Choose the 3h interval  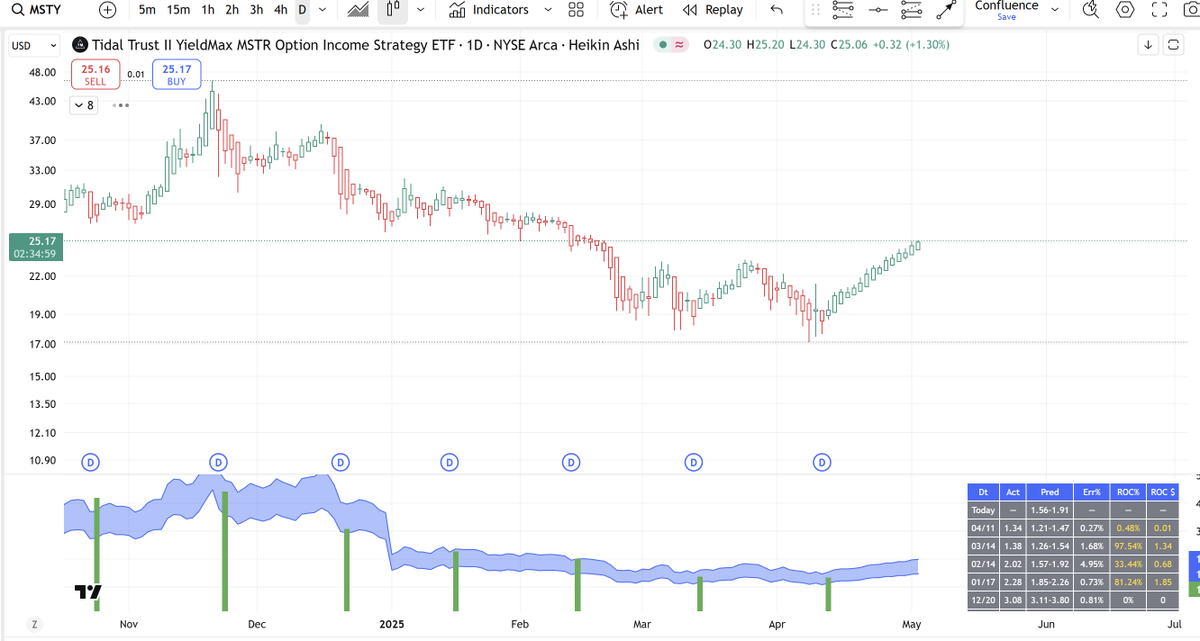[256, 10]
